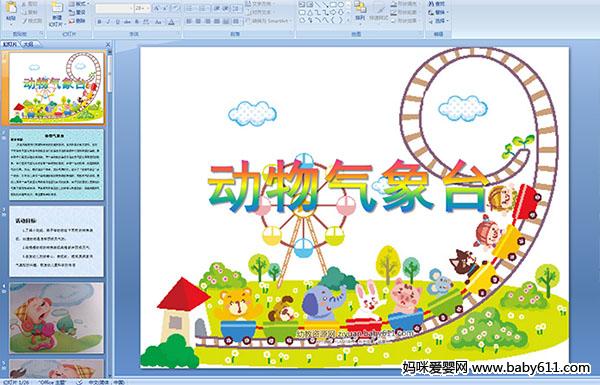Click the Find button in Editing group

pyautogui.click(x=437, y=4)
